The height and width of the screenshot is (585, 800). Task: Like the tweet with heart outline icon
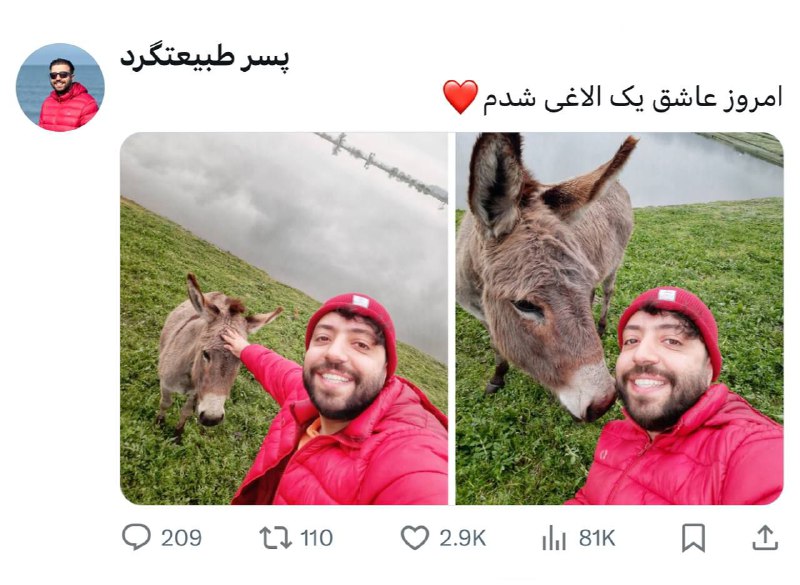coord(414,538)
